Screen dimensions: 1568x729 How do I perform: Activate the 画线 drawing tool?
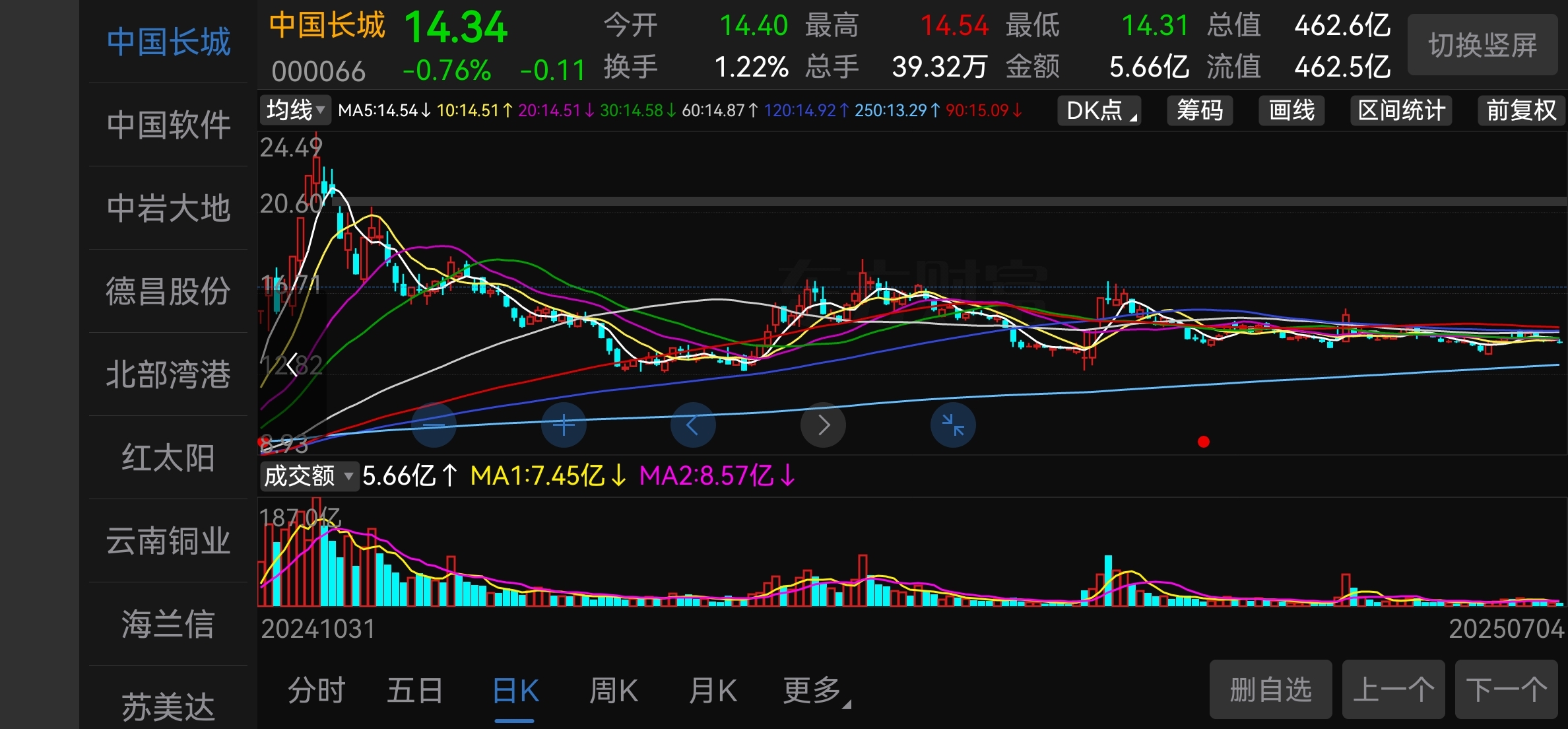pos(1291,110)
